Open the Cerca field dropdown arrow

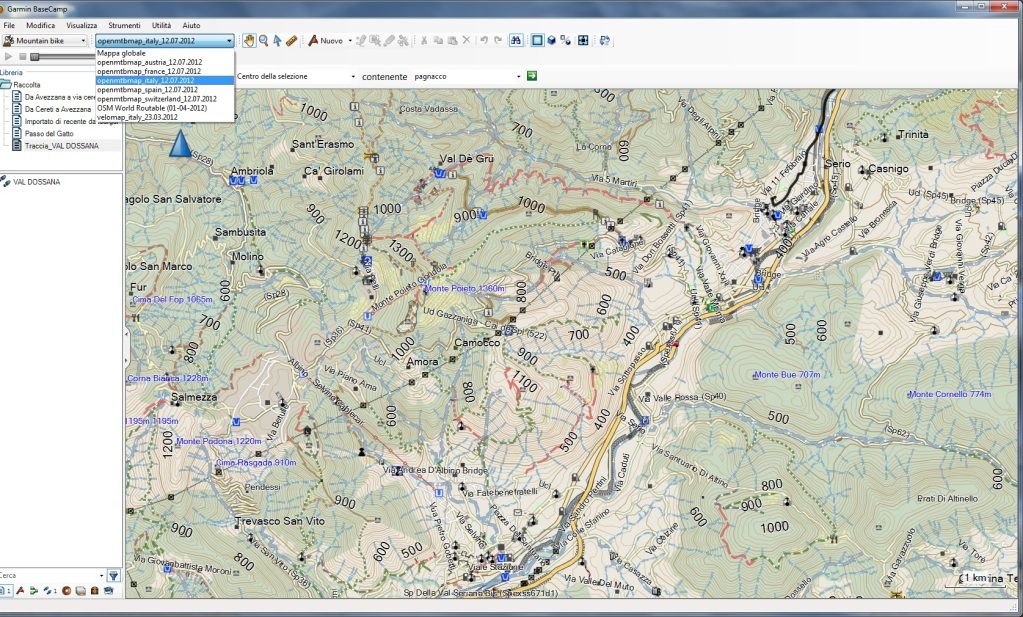(101, 576)
